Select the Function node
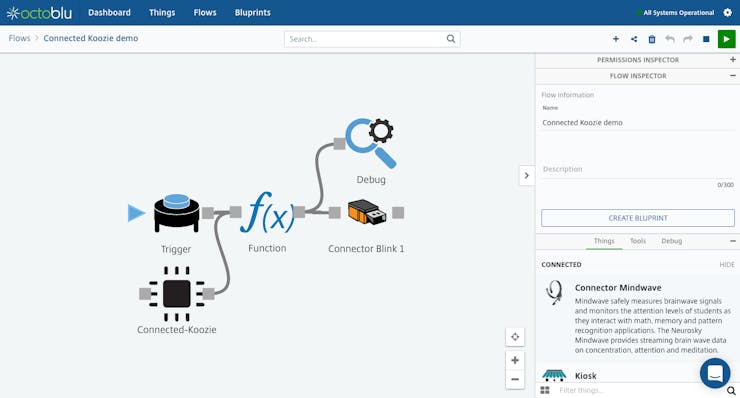Viewport: 740px width, 398px height. coord(268,212)
